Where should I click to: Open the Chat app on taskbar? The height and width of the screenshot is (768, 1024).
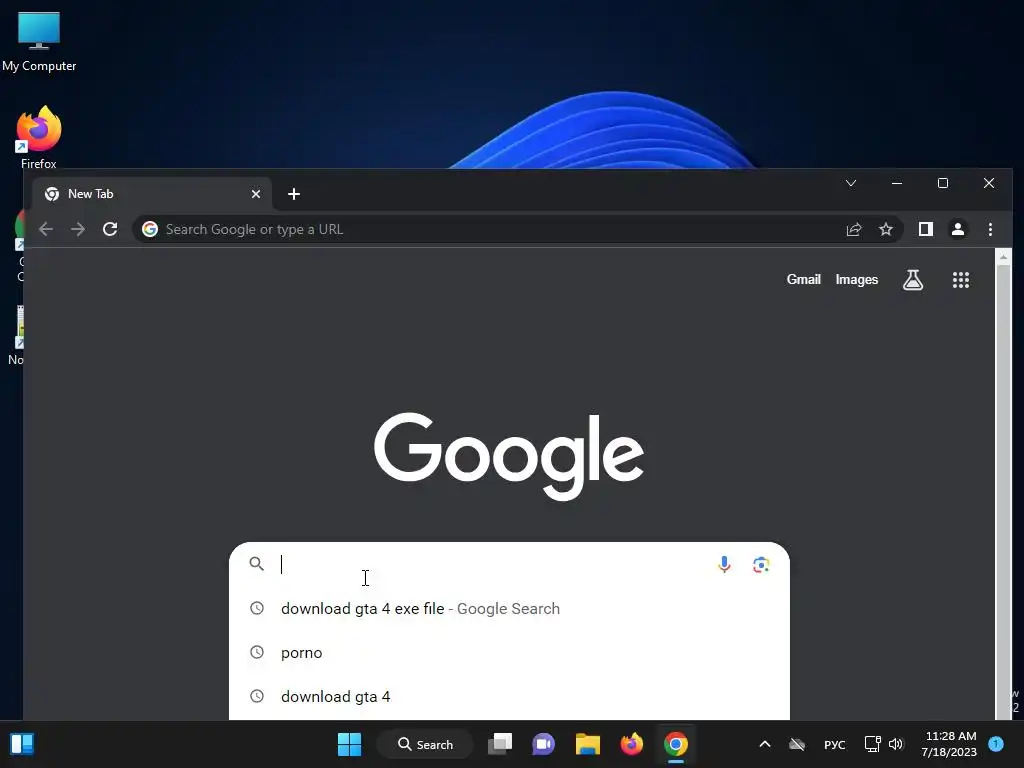click(543, 744)
